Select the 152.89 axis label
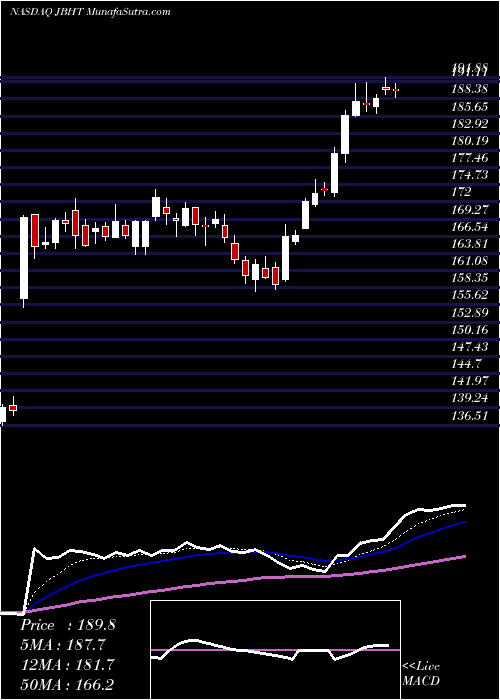Image resolution: width=500 pixels, height=700 pixels. coord(469,312)
